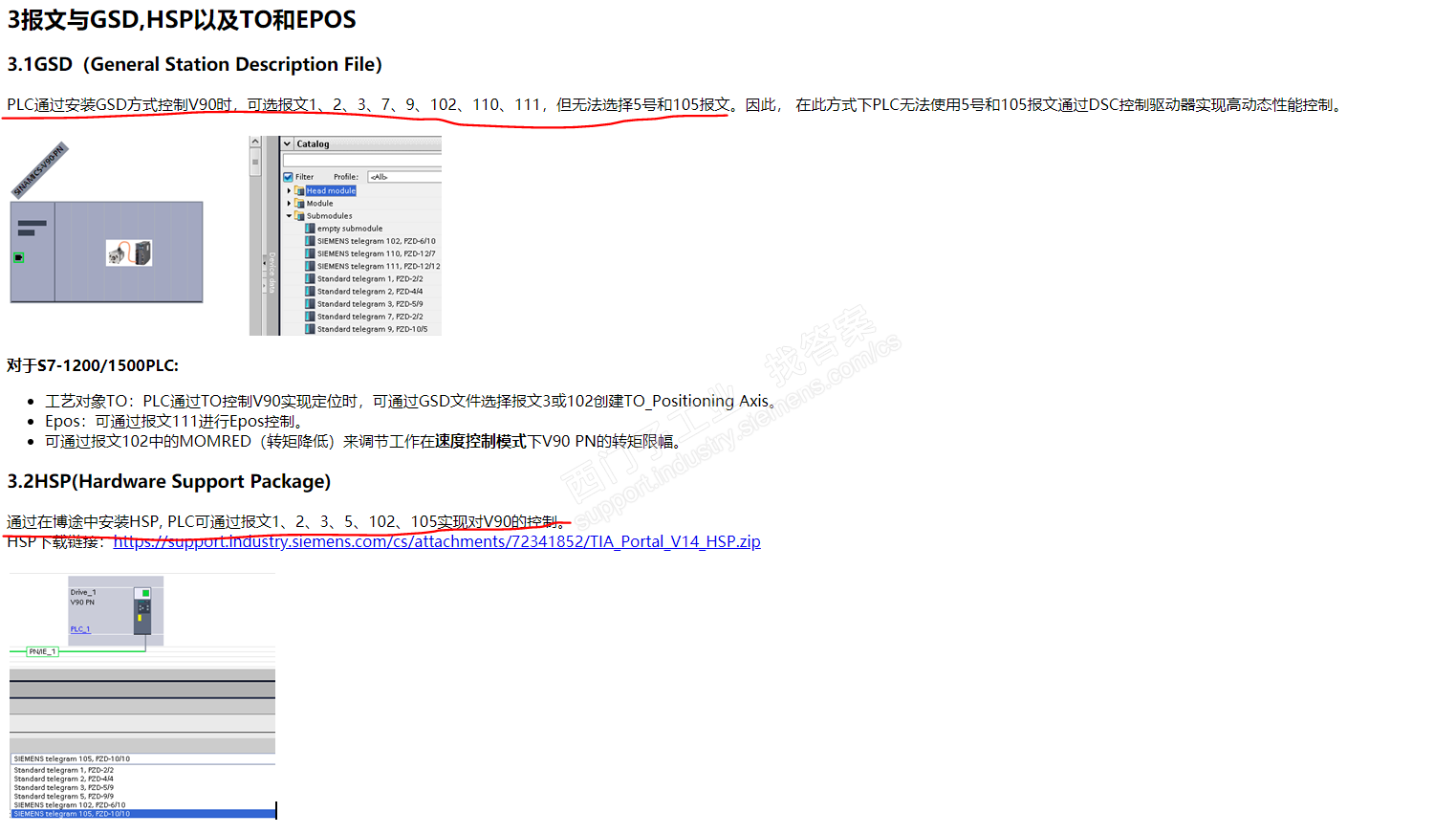The image size is (1456, 834).
Task: Open the Profile dropdown showing <All>
Action: [x=404, y=177]
